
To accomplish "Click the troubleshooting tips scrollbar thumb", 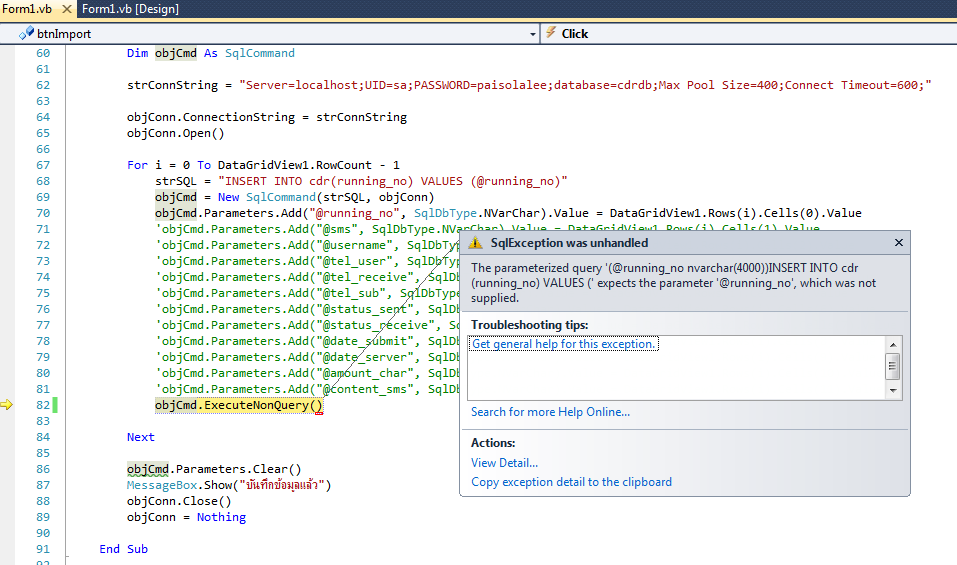I will click(x=893, y=365).
